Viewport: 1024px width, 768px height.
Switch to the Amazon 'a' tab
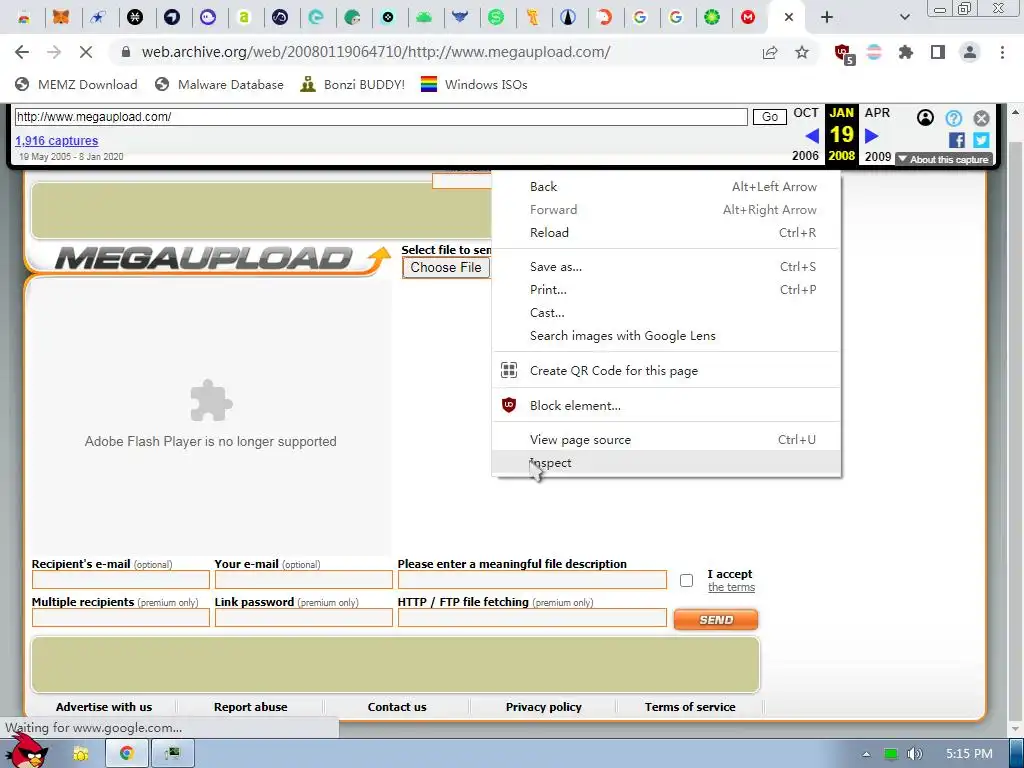[244, 17]
